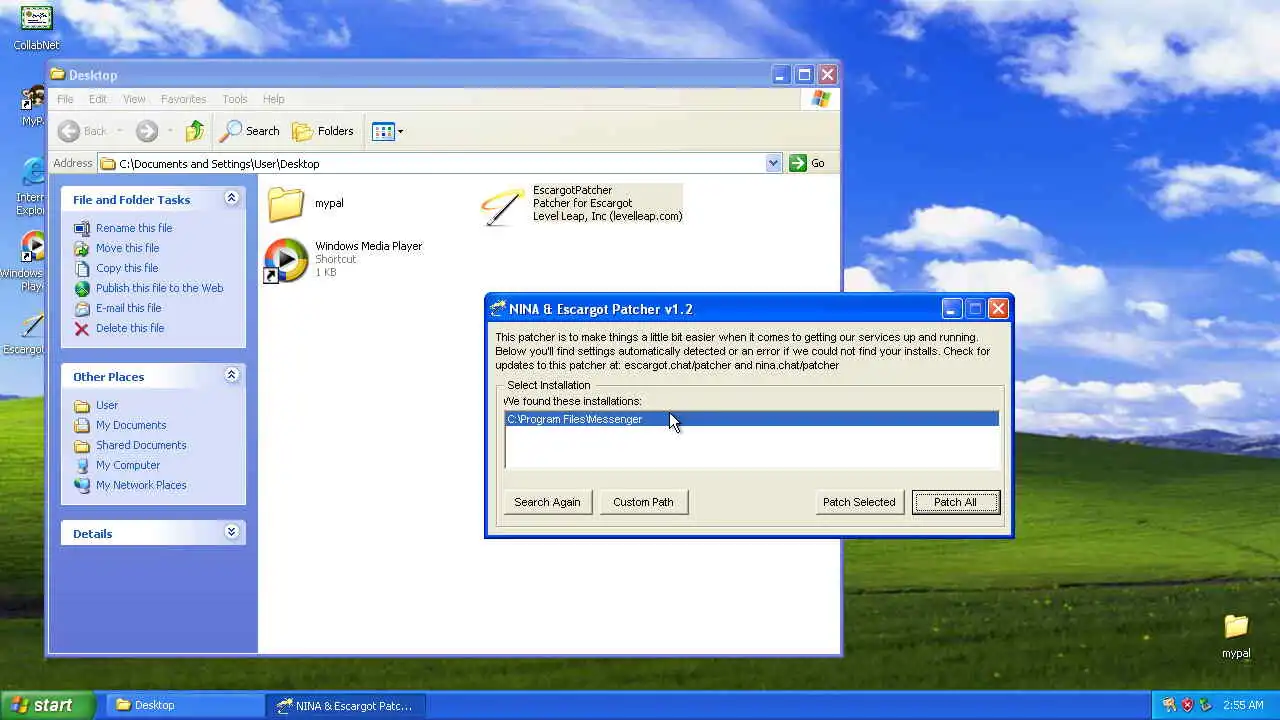Viewport: 1280px width, 720px height.
Task: Open the CollabNet desktop icon
Action: pyautogui.click(x=36, y=27)
